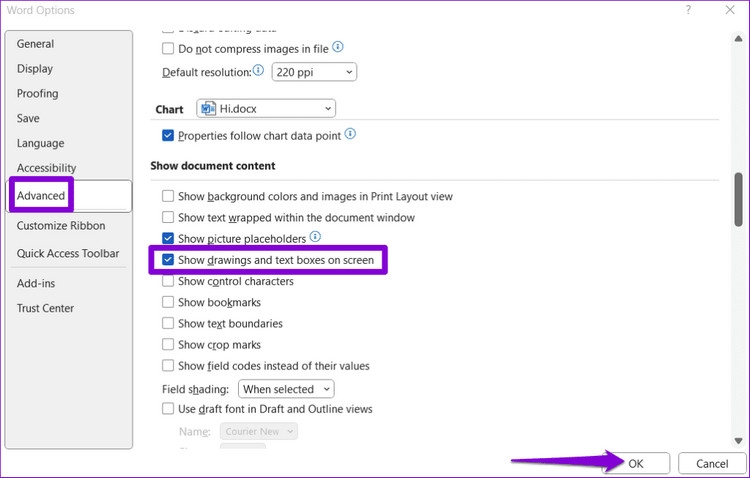Click info icon after chart data point option
This screenshot has width=750, height=478.
tap(350, 134)
